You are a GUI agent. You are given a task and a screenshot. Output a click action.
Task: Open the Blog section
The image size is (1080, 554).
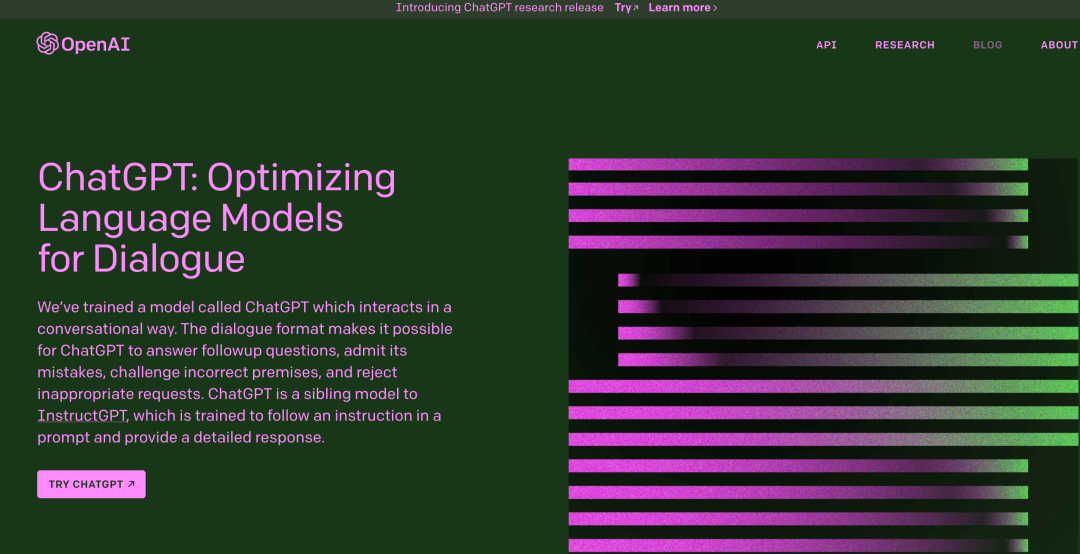987,45
